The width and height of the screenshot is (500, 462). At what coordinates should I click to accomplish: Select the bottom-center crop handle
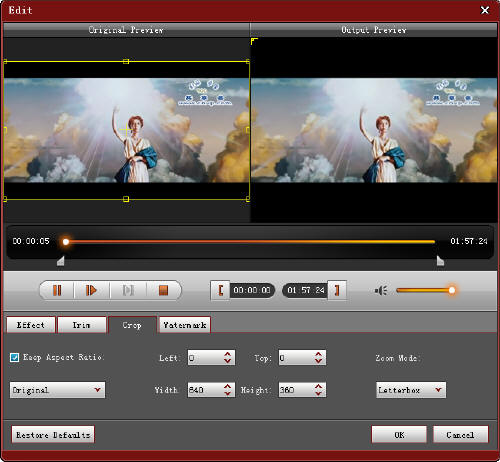pyautogui.click(x=126, y=199)
